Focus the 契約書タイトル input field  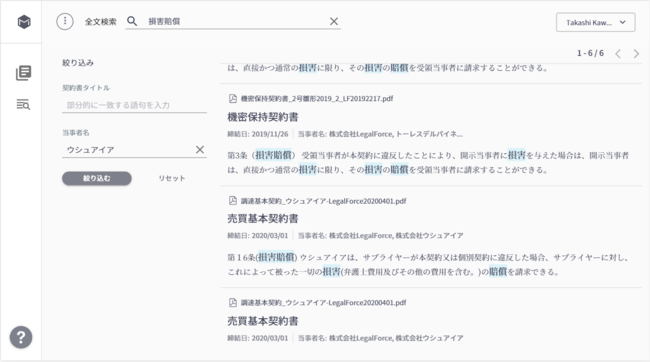point(134,105)
